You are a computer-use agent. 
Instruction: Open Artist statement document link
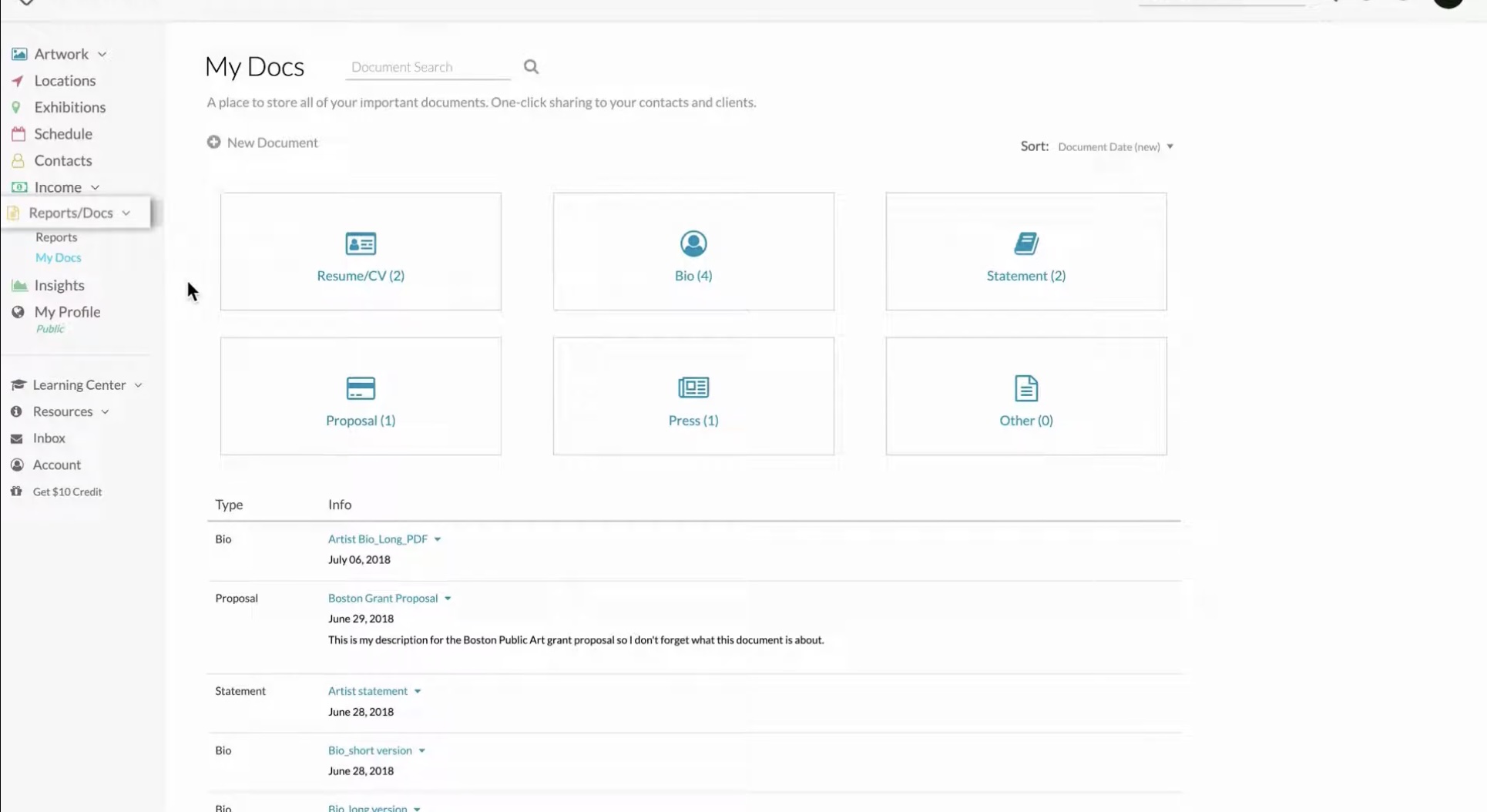[x=368, y=691]
